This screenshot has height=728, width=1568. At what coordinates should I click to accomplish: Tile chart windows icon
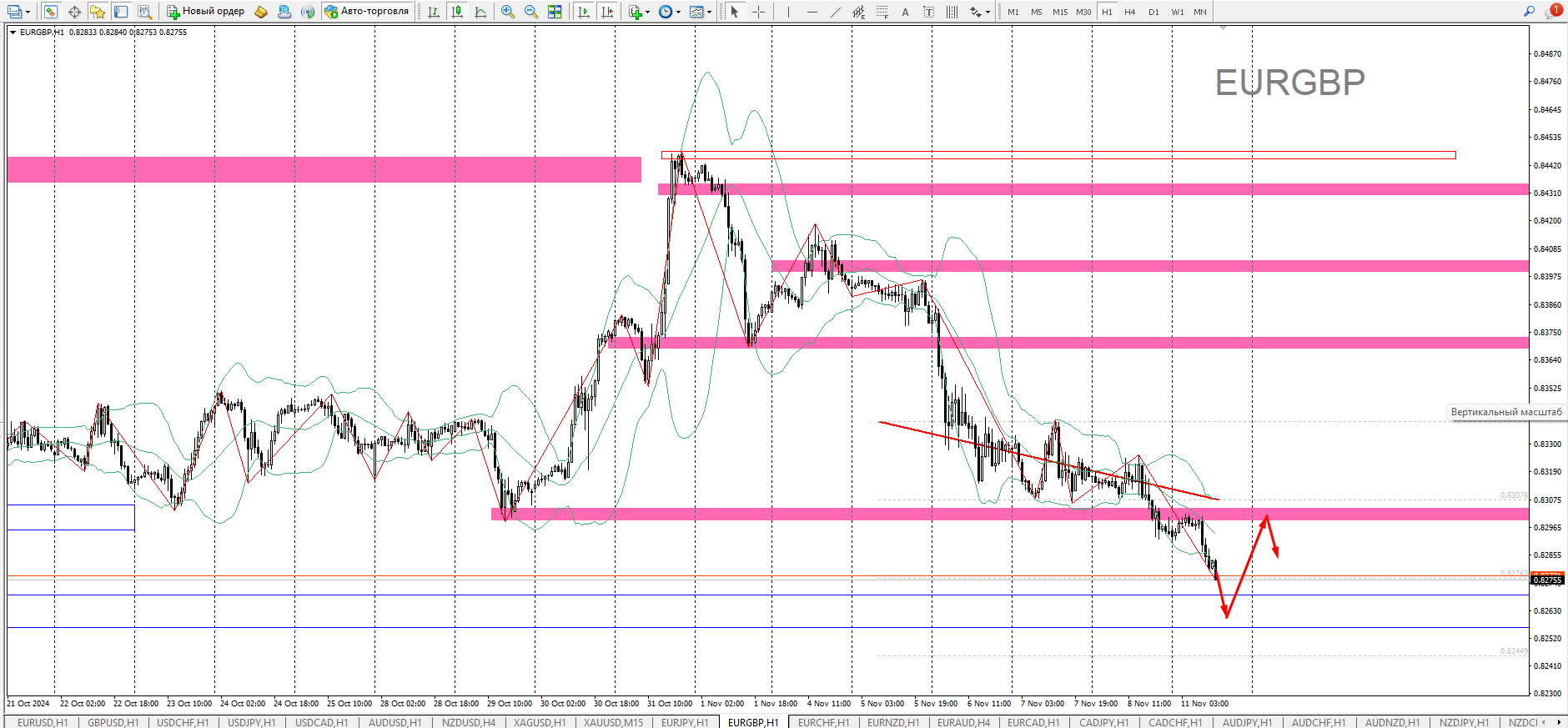pyautogui.click(x=555, y=12)
